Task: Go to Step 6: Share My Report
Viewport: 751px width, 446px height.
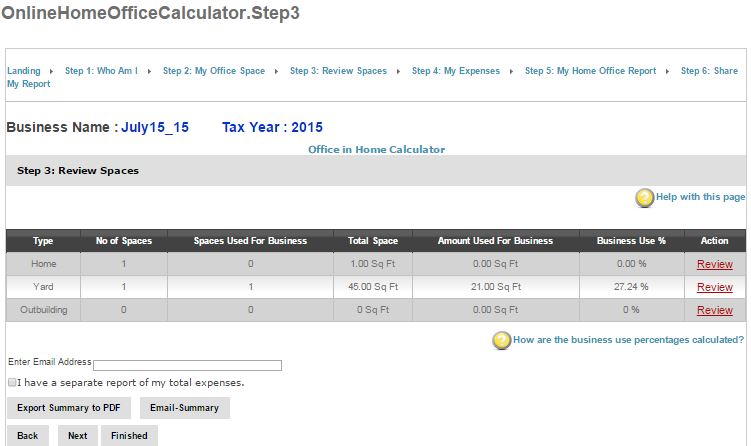Action: (x=709, y=71)
